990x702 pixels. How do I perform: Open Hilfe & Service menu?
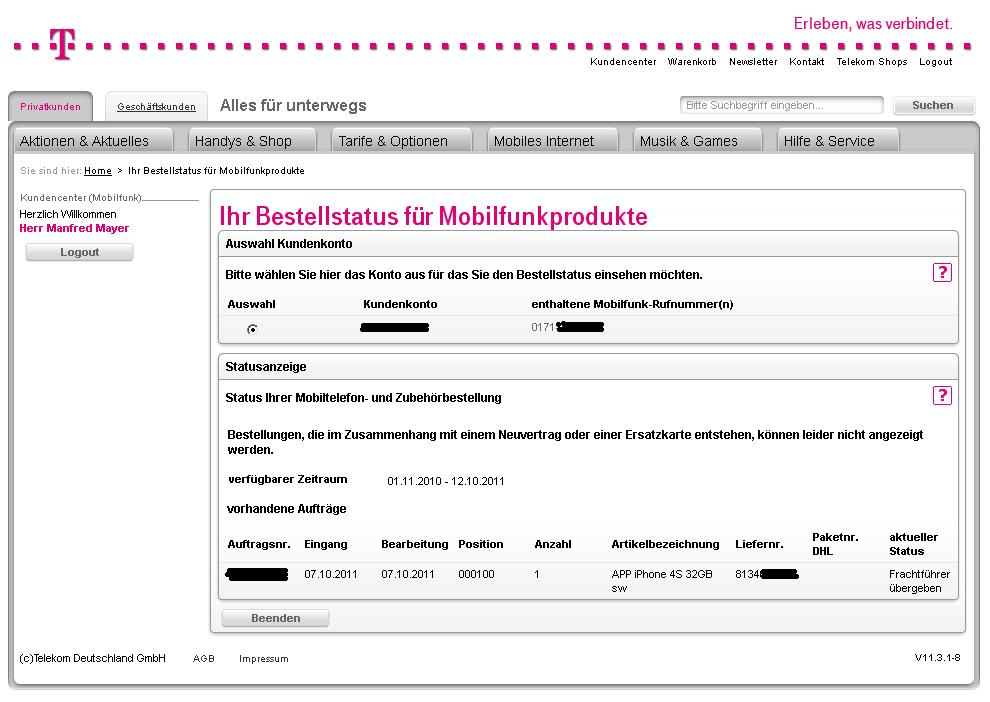click(829, 141)
